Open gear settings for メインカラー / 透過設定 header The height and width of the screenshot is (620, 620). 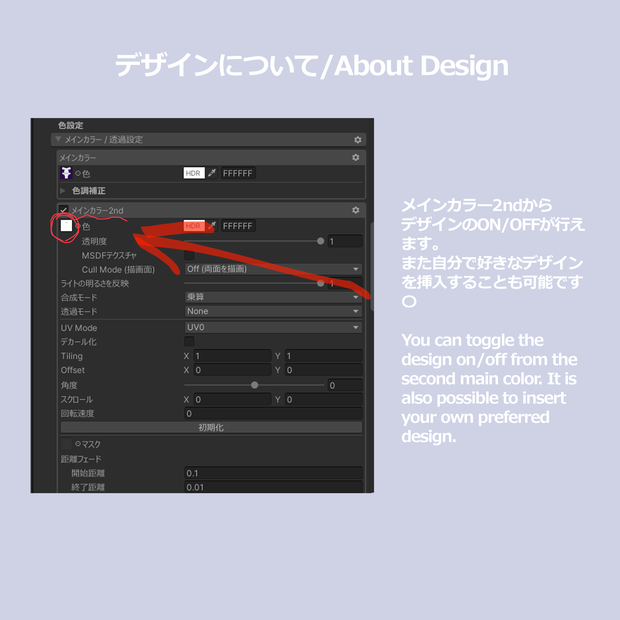(x=357, y=140)
